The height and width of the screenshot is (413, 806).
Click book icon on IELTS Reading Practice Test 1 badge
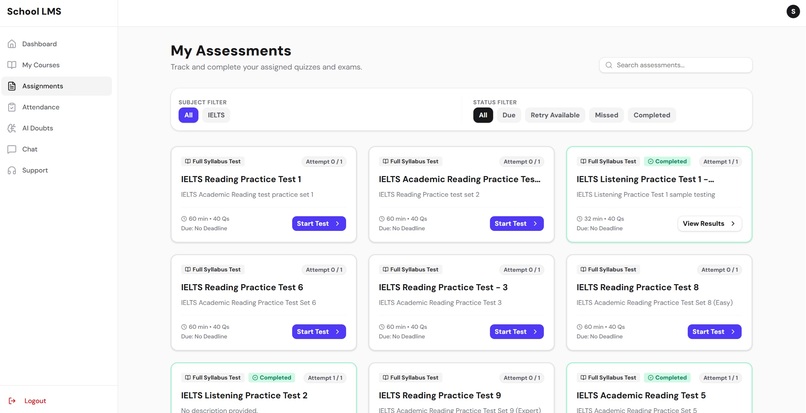tap(188, 161)
